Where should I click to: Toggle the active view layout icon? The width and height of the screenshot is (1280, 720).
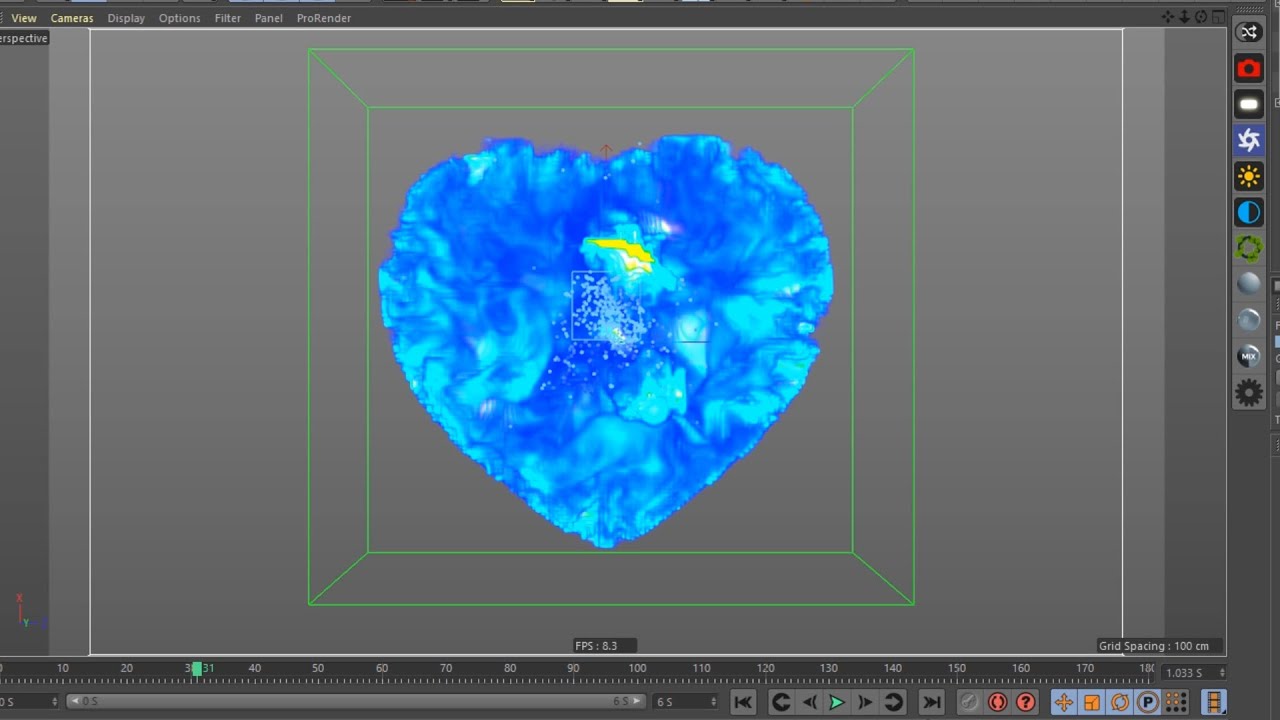coord(1218,17)
